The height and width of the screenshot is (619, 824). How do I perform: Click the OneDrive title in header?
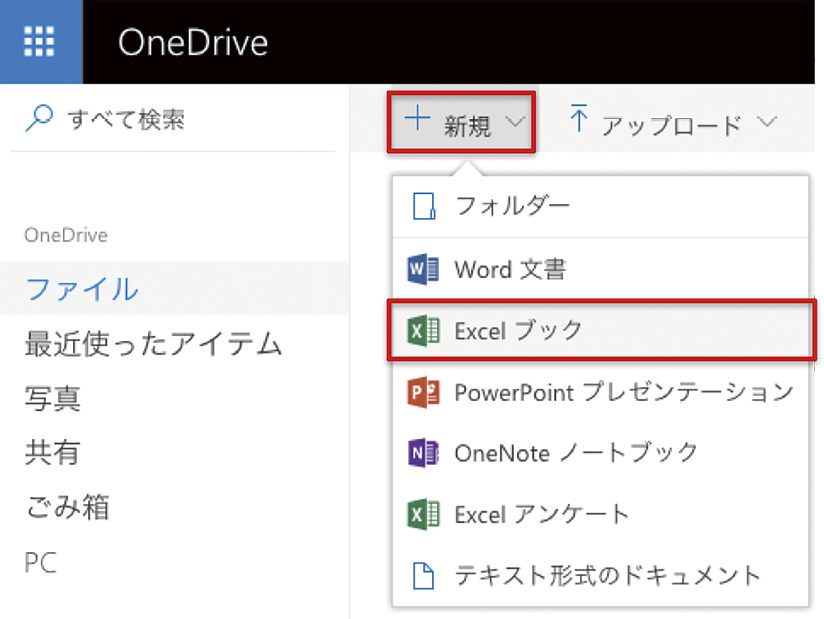tap(193, 42)
